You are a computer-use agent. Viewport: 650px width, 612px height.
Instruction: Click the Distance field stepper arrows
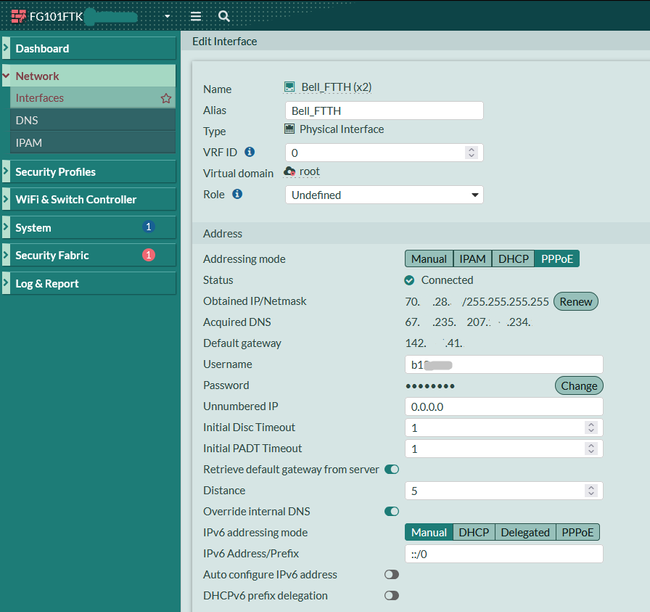point(590,490)
